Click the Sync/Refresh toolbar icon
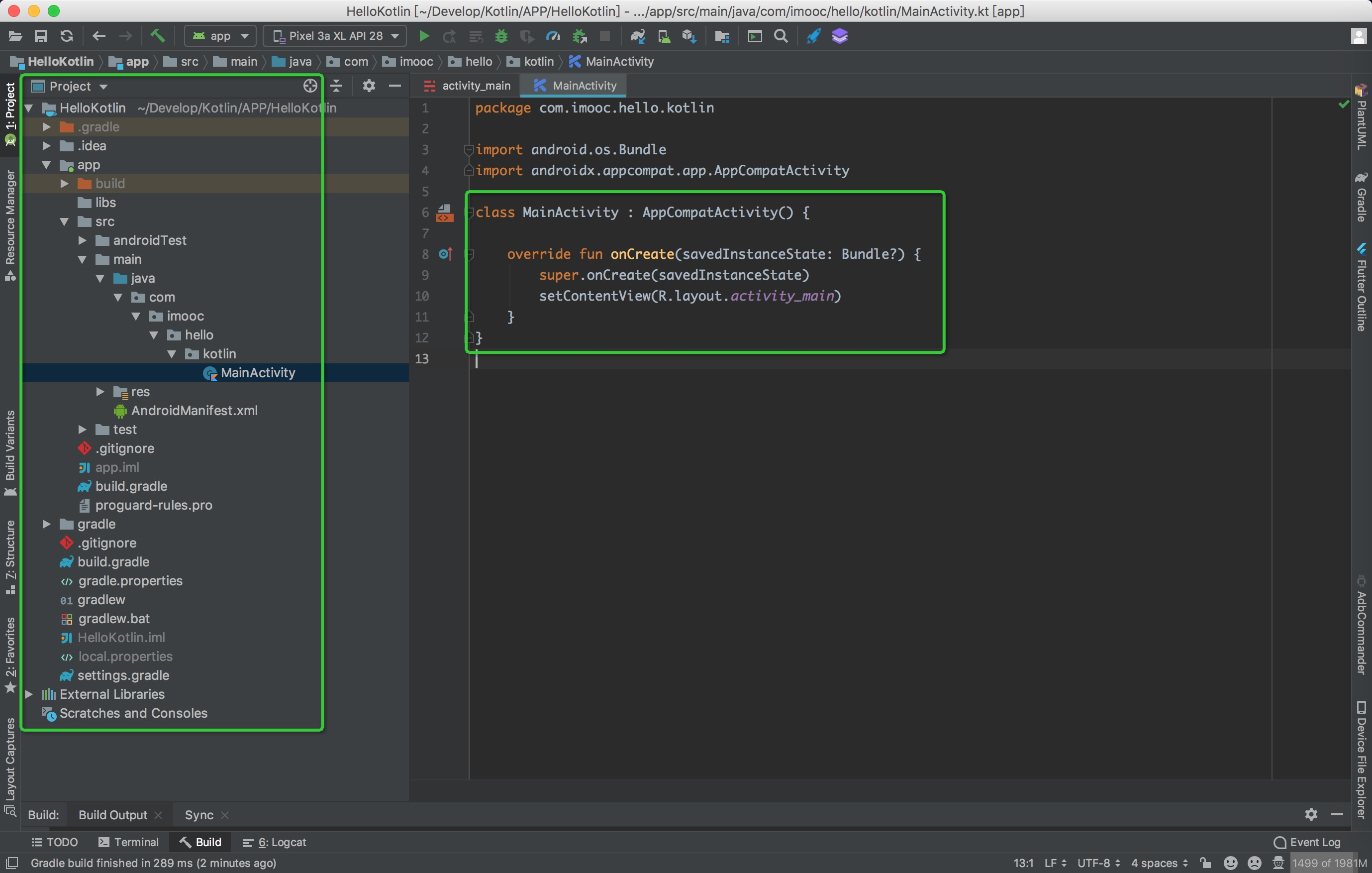Screen dimensions: 1372x873 (x=67, y=36)
